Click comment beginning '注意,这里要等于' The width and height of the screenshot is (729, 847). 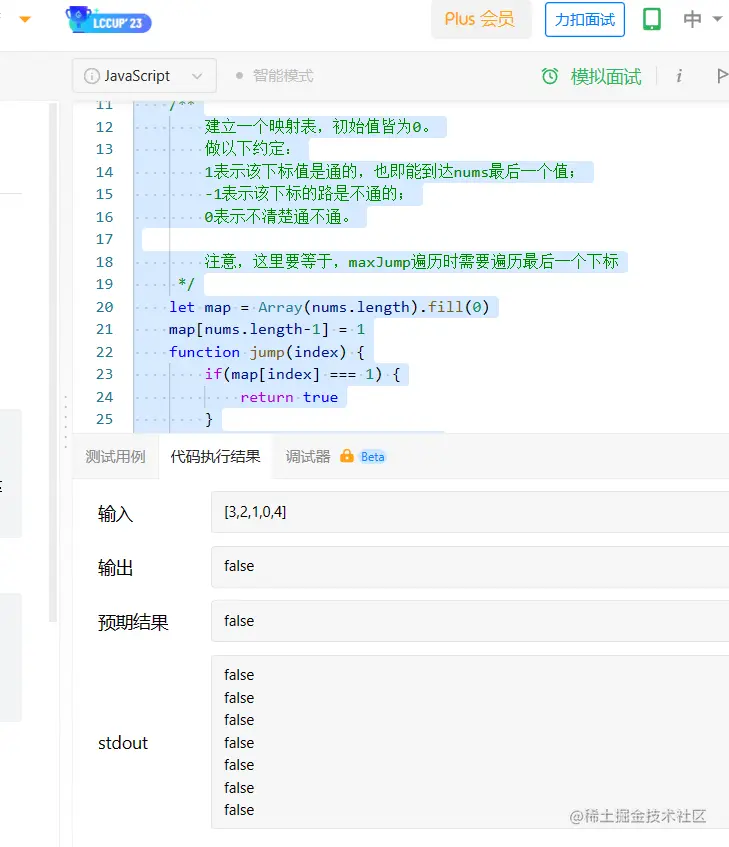coord(411,262)
